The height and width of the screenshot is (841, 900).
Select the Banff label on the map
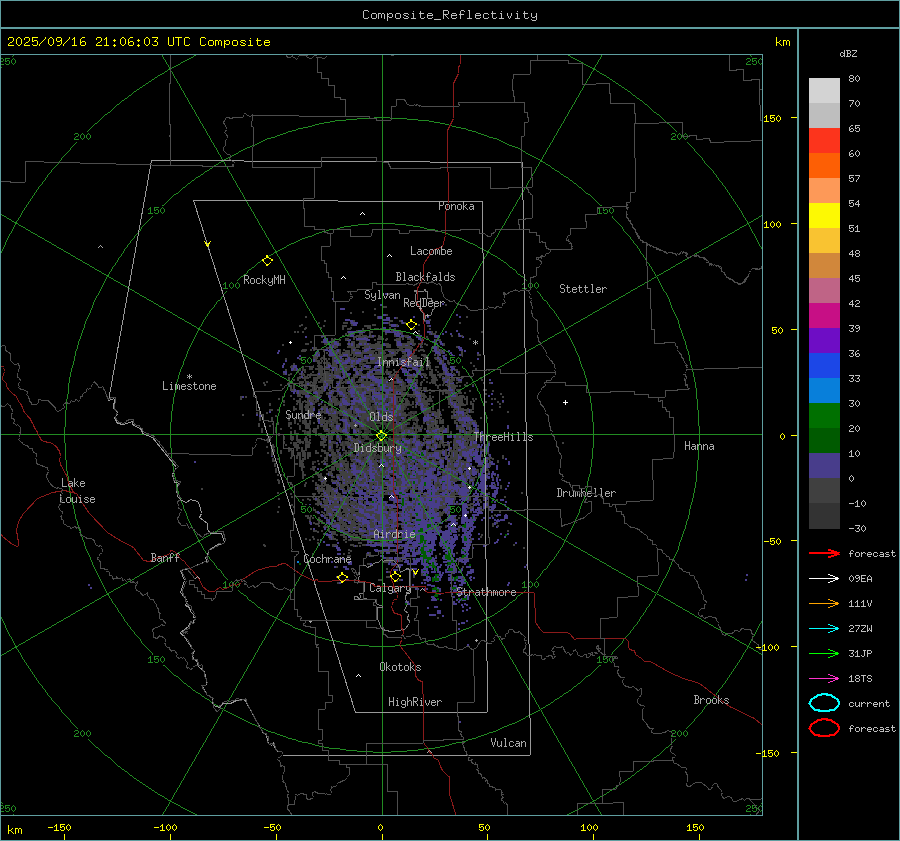pyautogui.click(x=165, y=558)
